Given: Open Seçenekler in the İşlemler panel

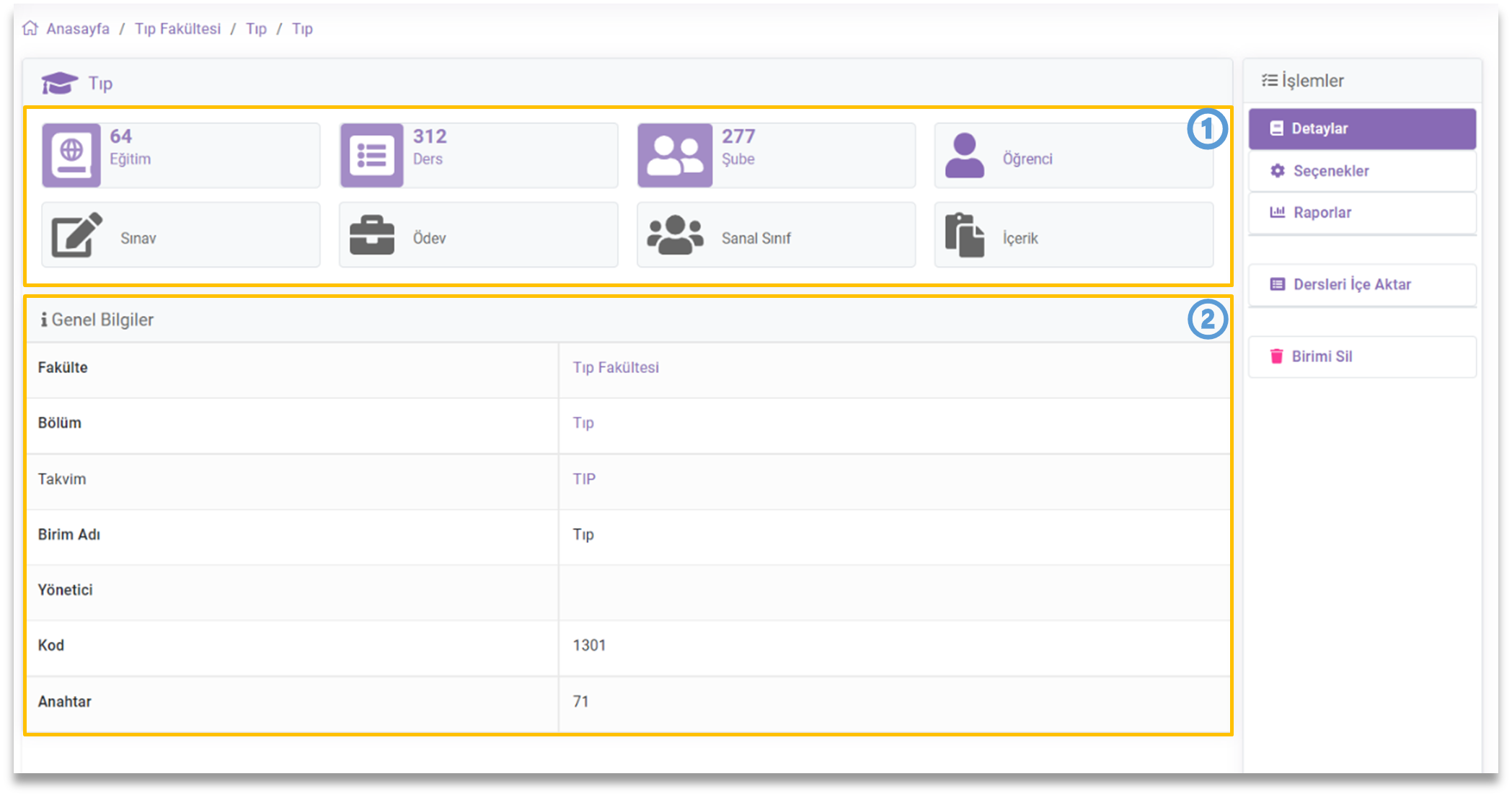Looking at the screenshot, I should tap(1361, 171).
